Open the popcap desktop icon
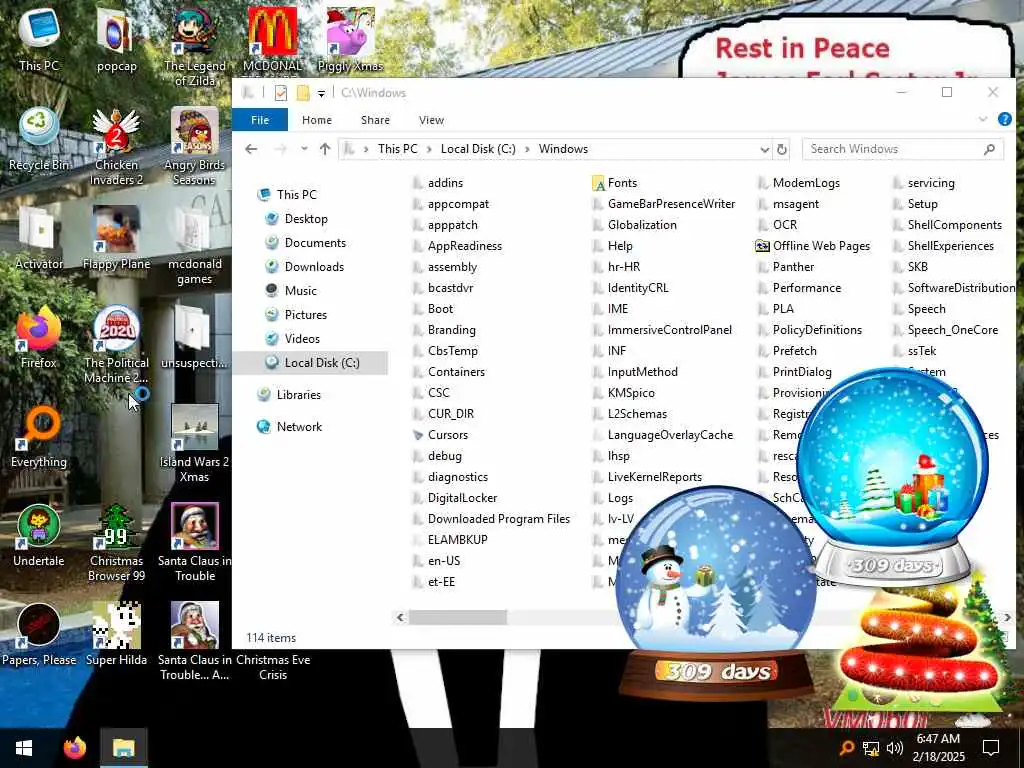The image size is (1024, 768). coord(116,40)
